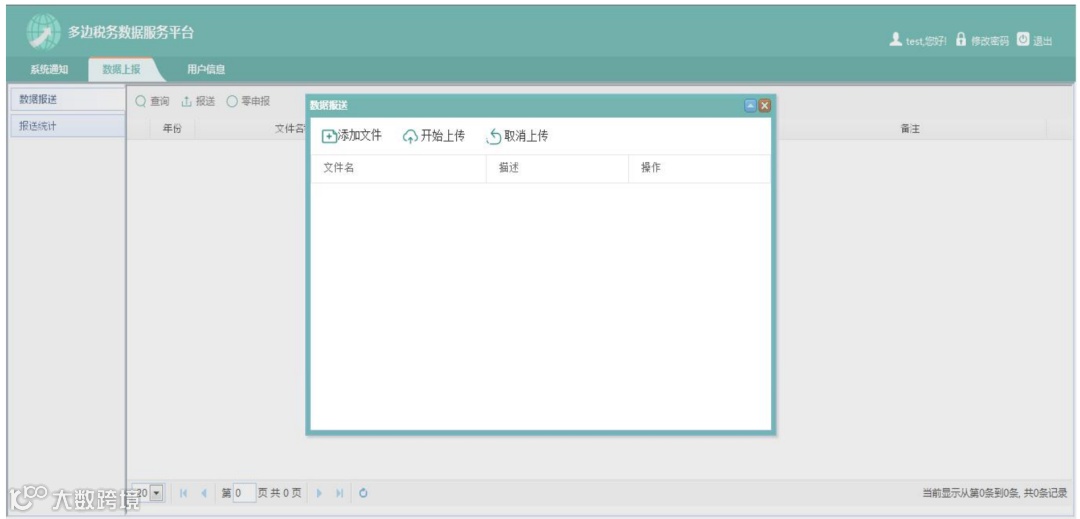Click 添加文件 in the dialog

click(x=352, y=136)
